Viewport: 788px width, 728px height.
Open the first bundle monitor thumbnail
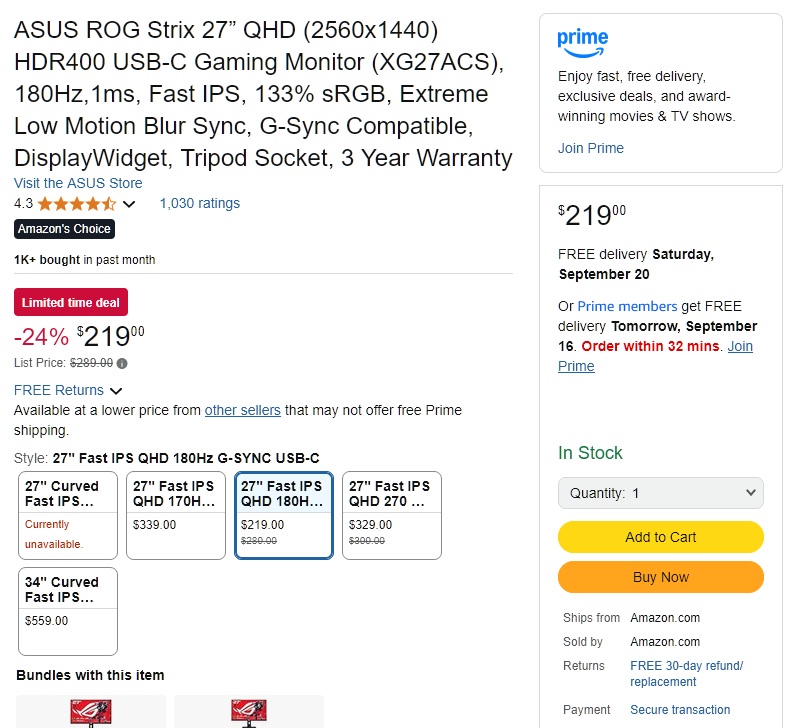[91, 712]
